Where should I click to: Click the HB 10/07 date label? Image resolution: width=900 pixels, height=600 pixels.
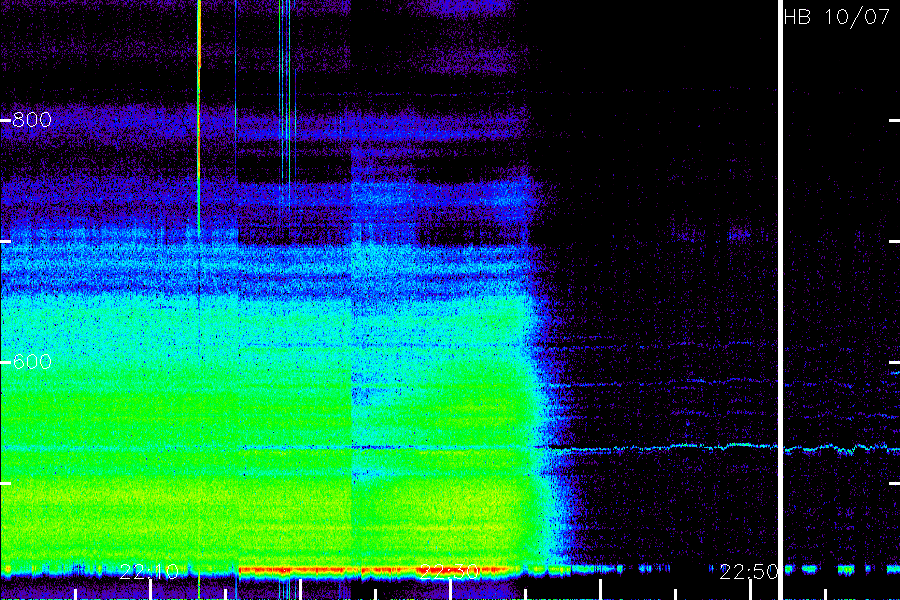pos(837,17)
